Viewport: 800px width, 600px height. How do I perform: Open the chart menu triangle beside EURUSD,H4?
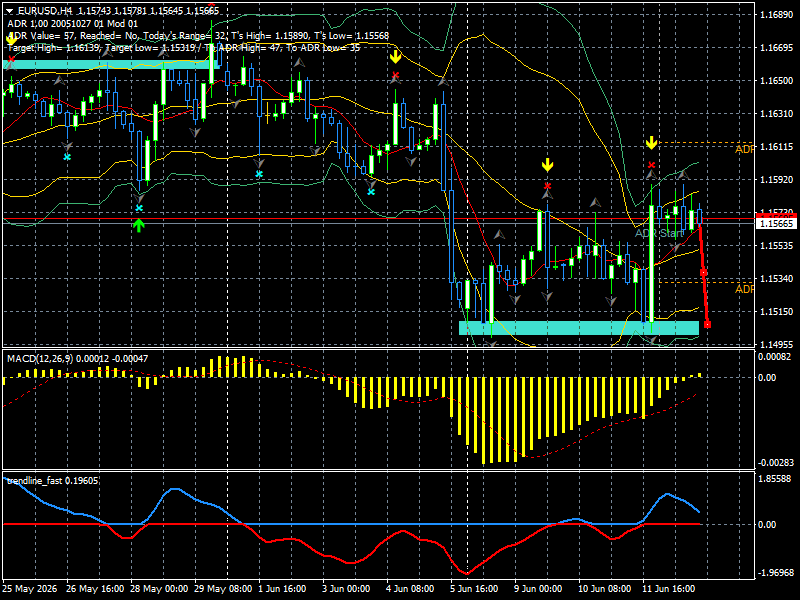click(x=9, y=11)
